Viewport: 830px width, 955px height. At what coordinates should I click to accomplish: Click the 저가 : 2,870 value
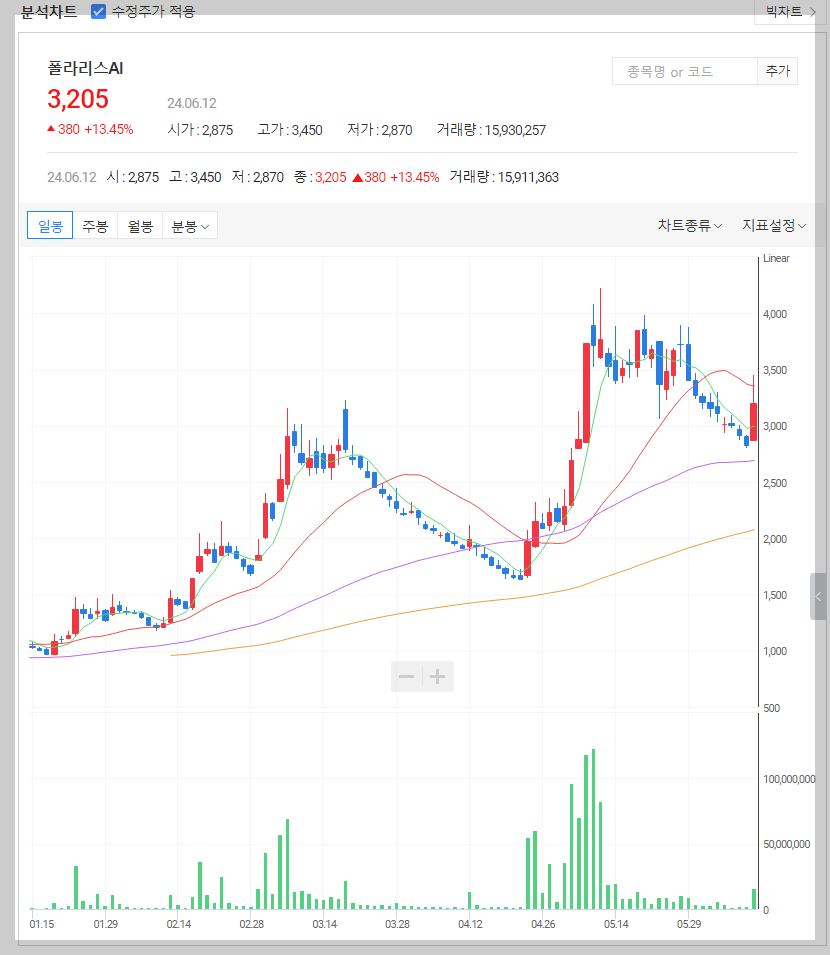point(379,130)
